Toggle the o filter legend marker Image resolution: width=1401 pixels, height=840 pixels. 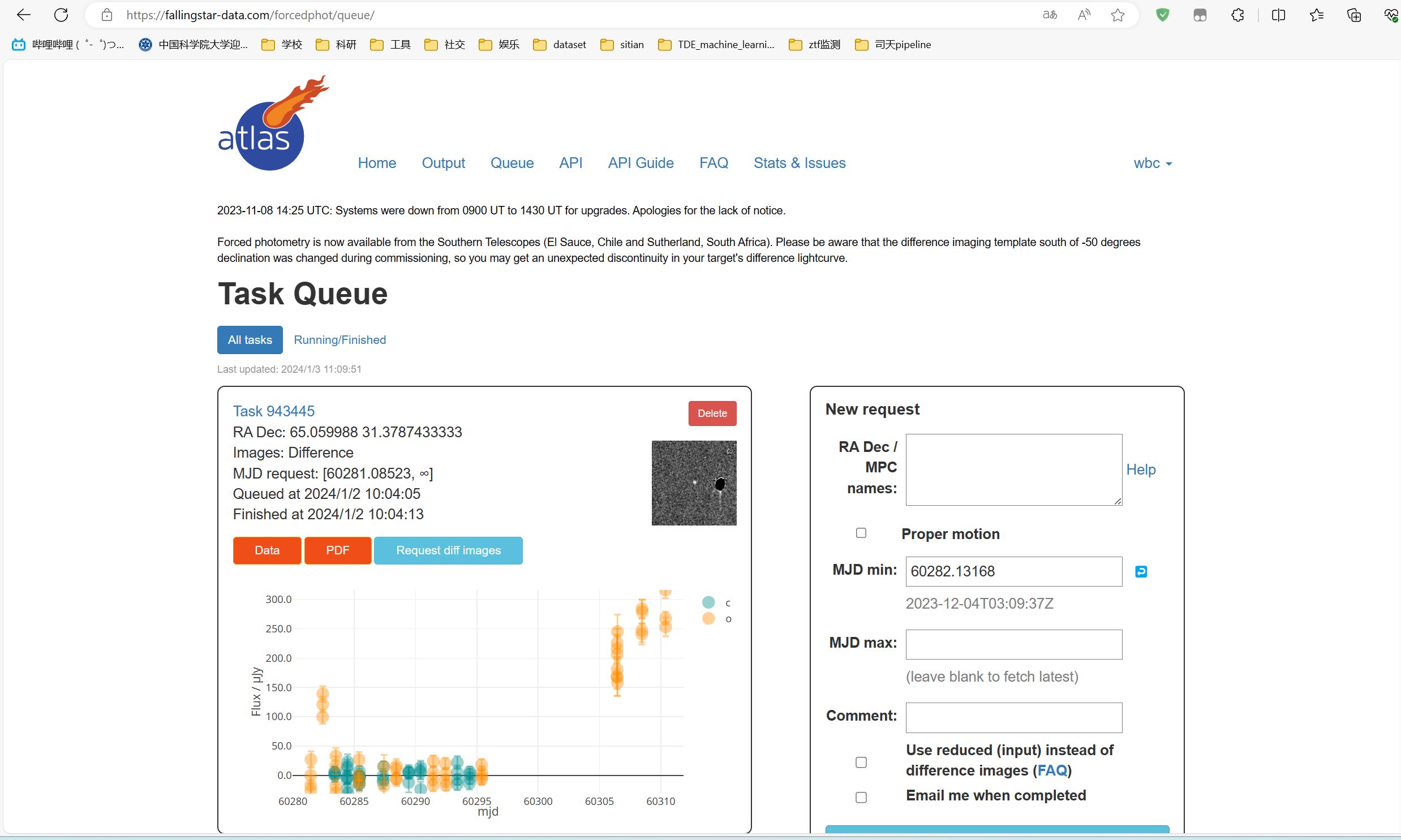(x=708, y=619)
